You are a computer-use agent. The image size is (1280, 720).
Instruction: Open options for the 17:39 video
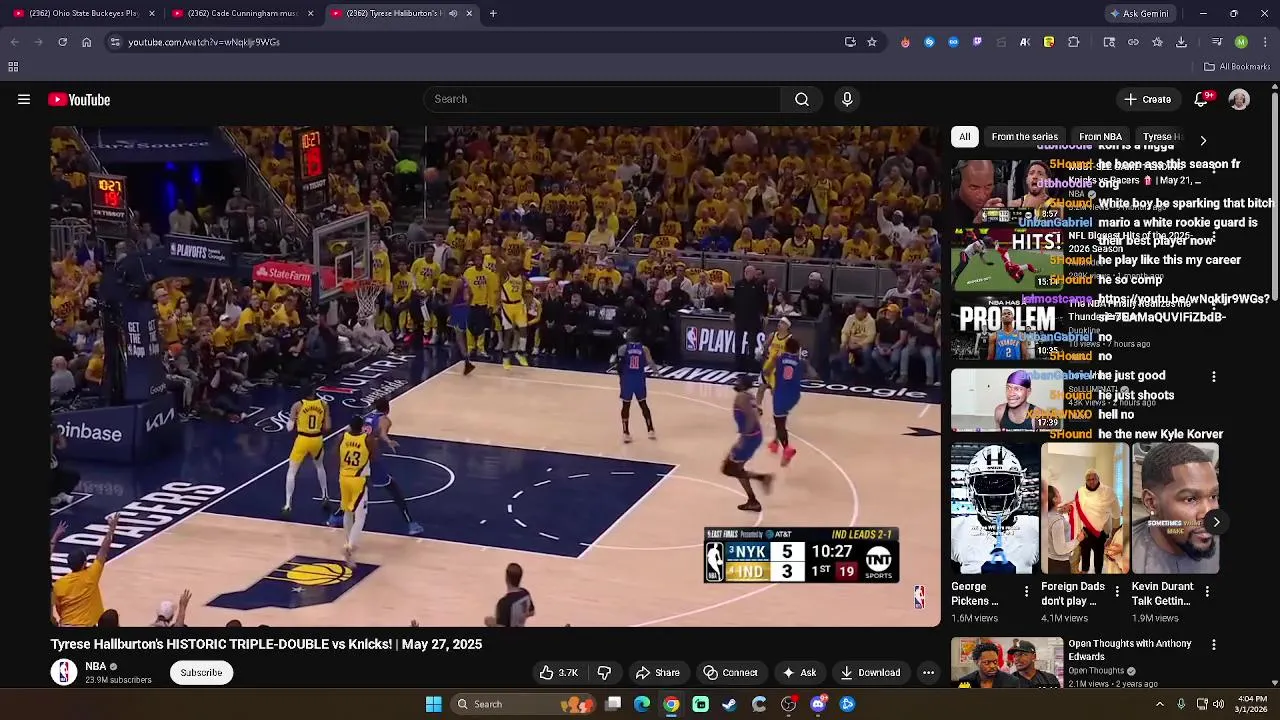(x=1214, y=377)
